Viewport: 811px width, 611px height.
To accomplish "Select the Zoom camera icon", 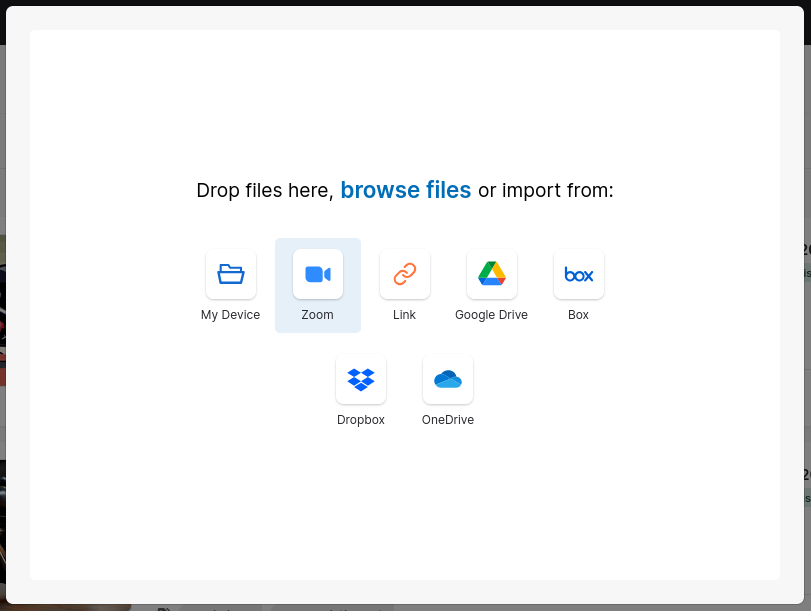I will [318, 274].
